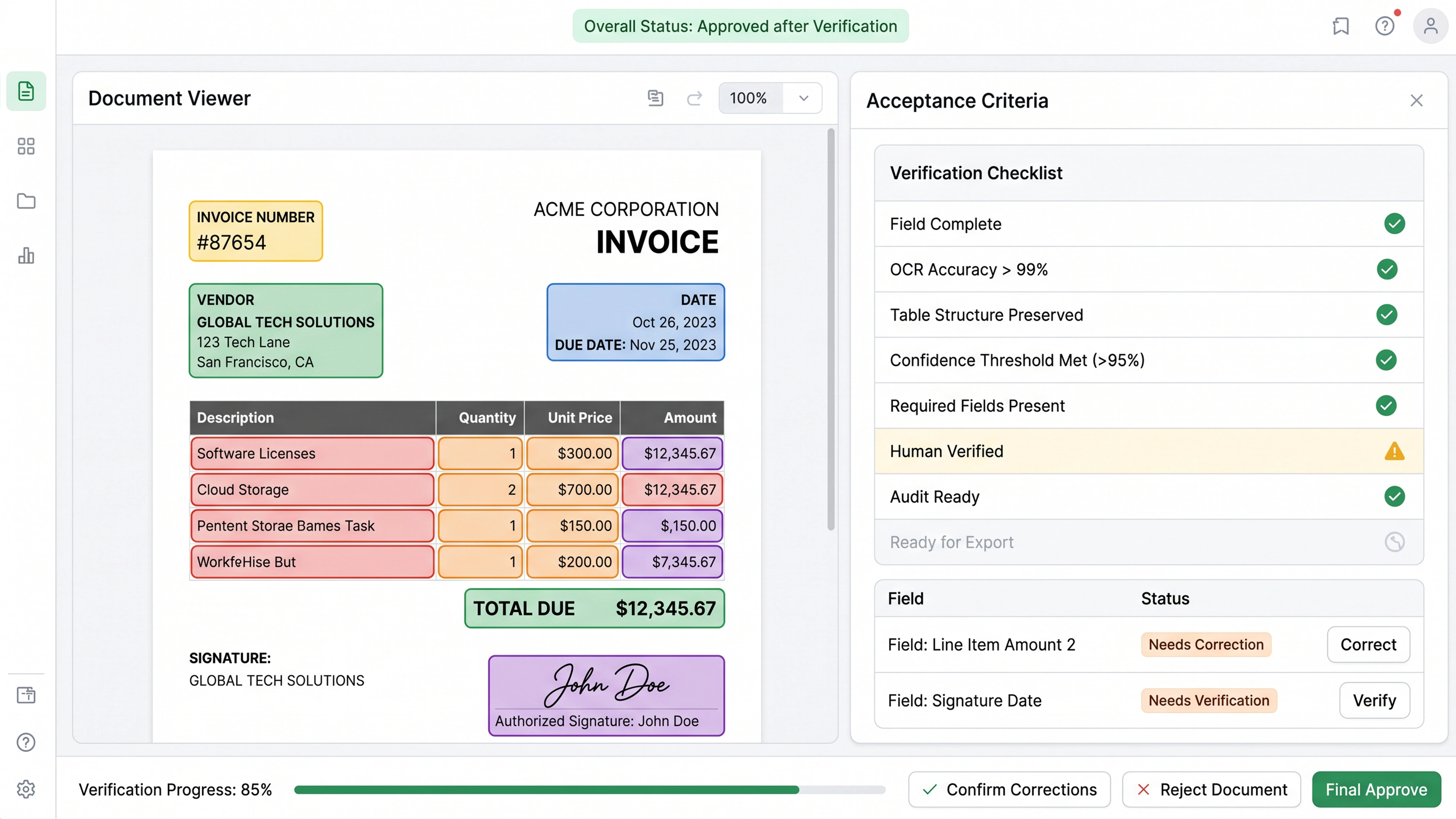Viewport: 1456px width, 819px height.
Task: Toggle the Required Fields Present check
Action: 1386,405
